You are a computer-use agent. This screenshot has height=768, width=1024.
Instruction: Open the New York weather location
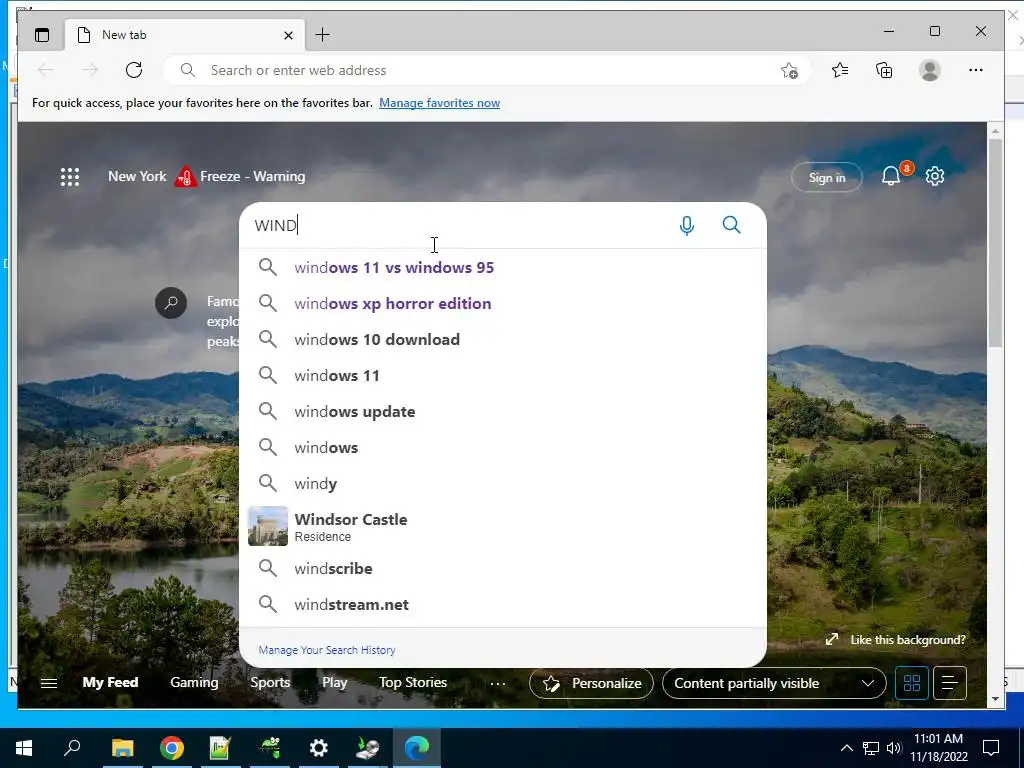click(137, 176)
